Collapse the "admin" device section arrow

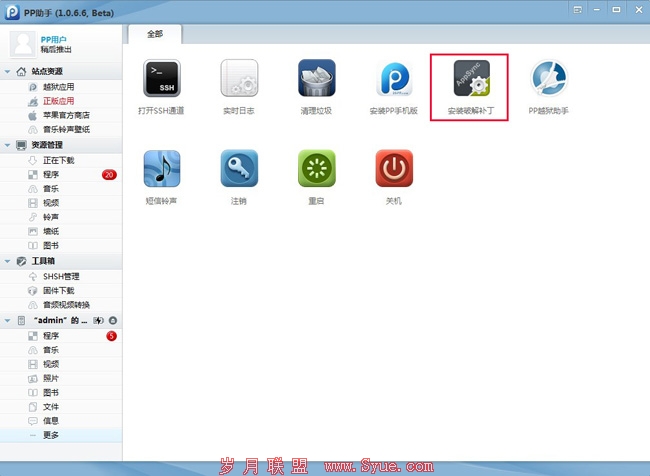coord(7,321)
